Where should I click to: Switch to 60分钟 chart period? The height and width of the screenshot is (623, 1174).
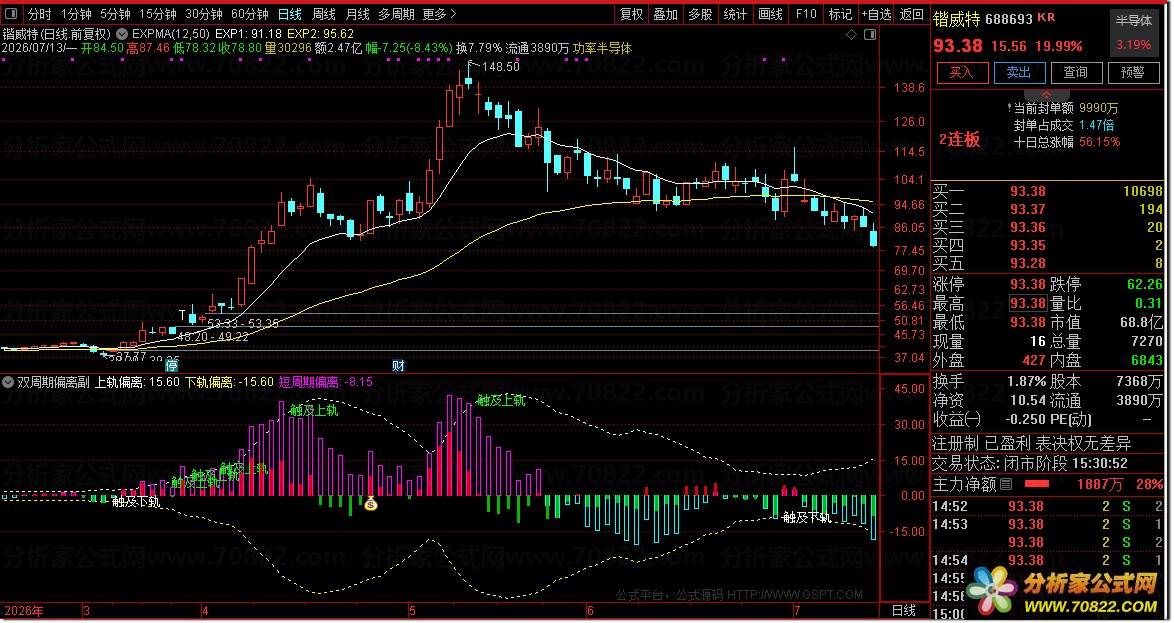coord(249,13)
